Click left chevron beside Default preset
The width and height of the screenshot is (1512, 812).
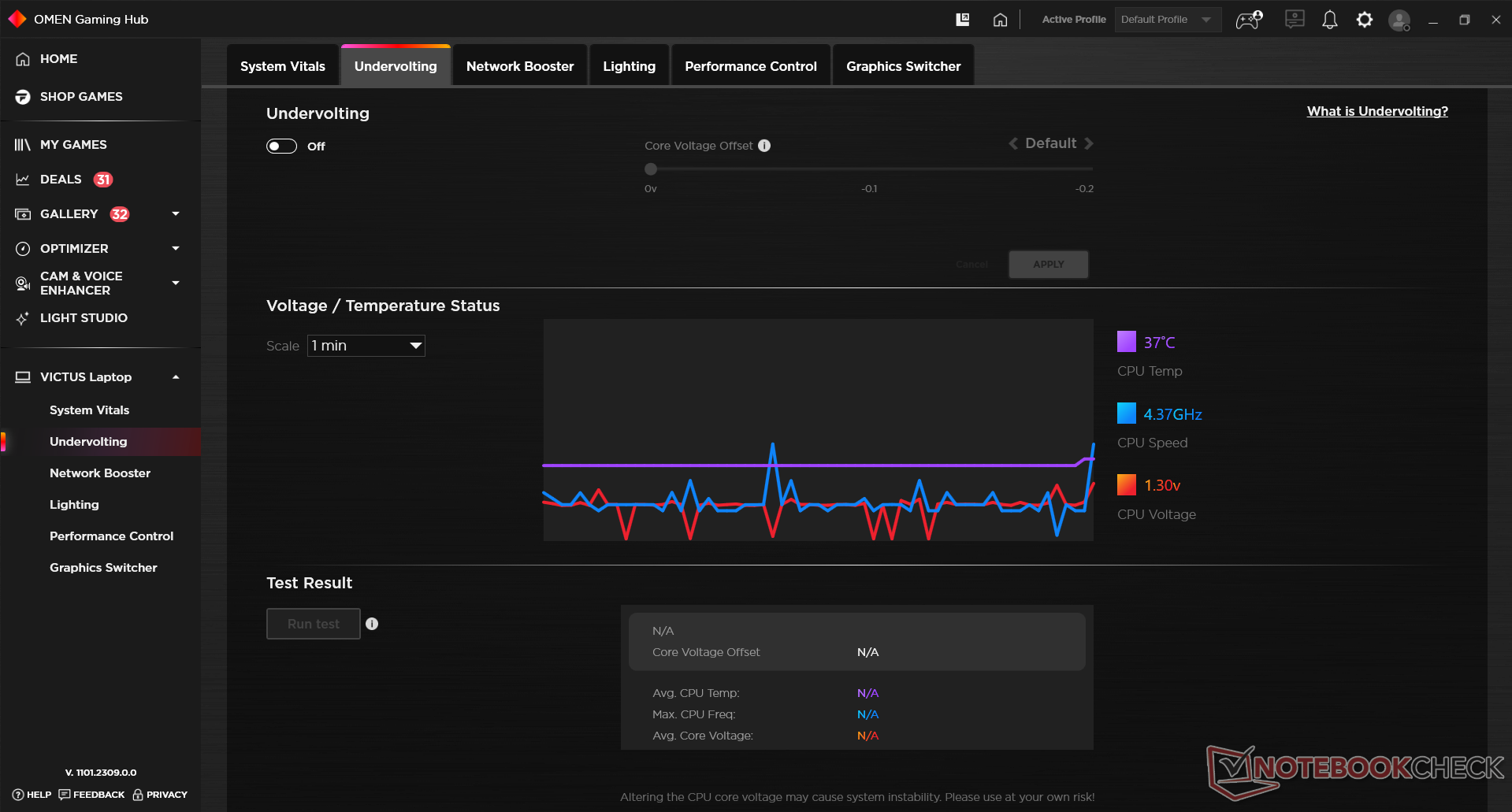(1013, 143)
